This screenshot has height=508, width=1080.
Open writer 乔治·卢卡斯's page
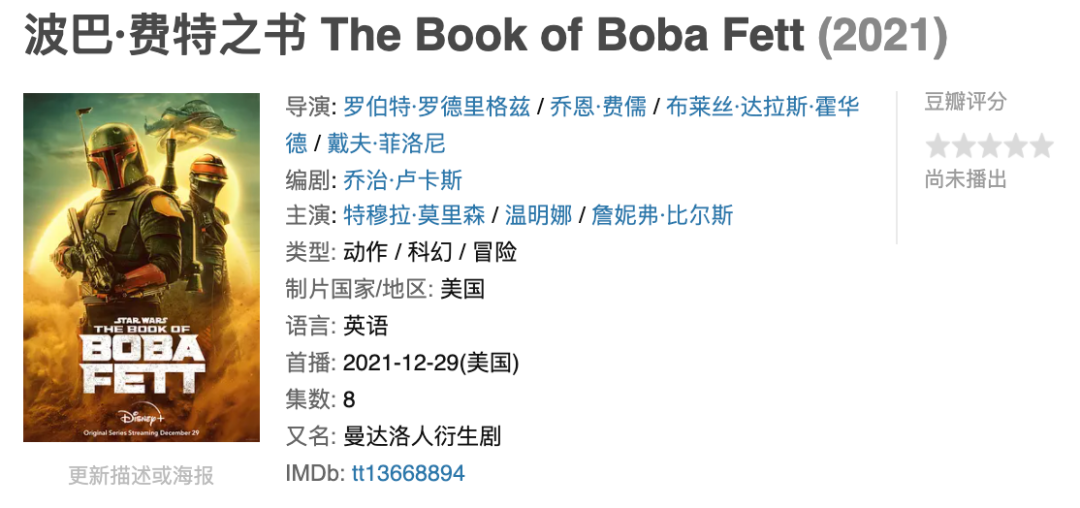(402, 180)
